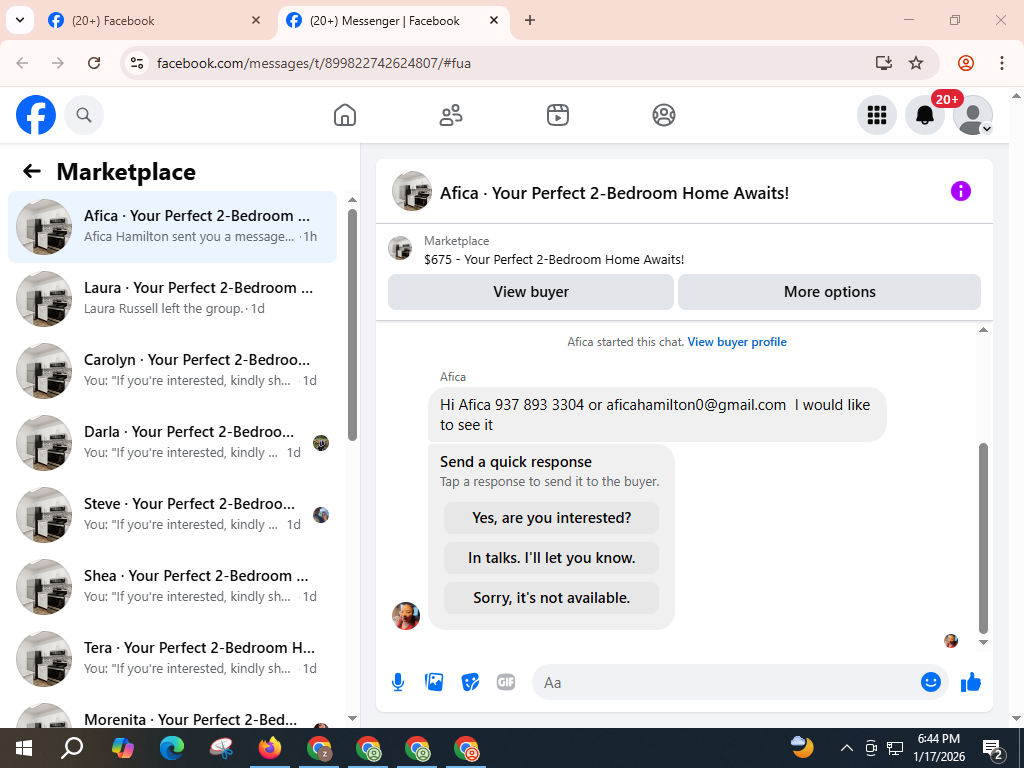Click More options button
Image resolution: width=1024 pixels, height=768 pixels.
[829, 292]
